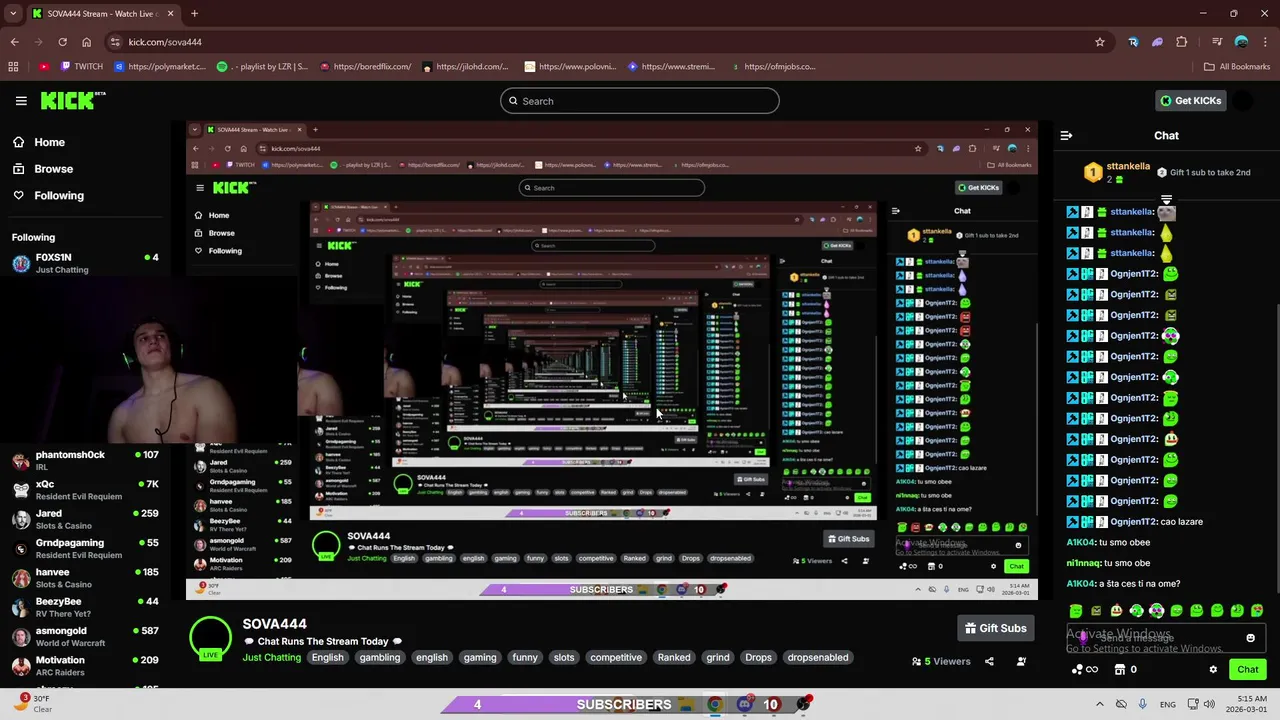Select the Drops tag
This screenshot has height=720, width=1280.
(x=759, y=657)
